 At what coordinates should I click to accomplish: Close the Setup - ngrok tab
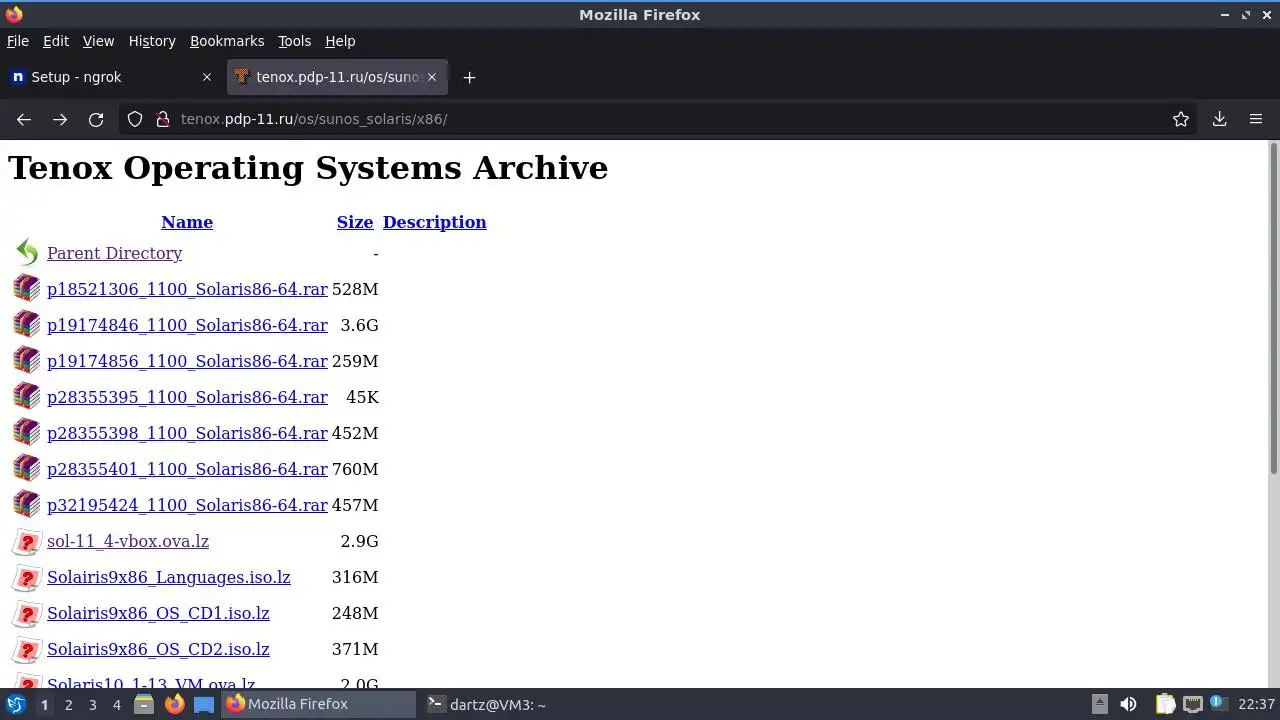click(x=207, y=77)
